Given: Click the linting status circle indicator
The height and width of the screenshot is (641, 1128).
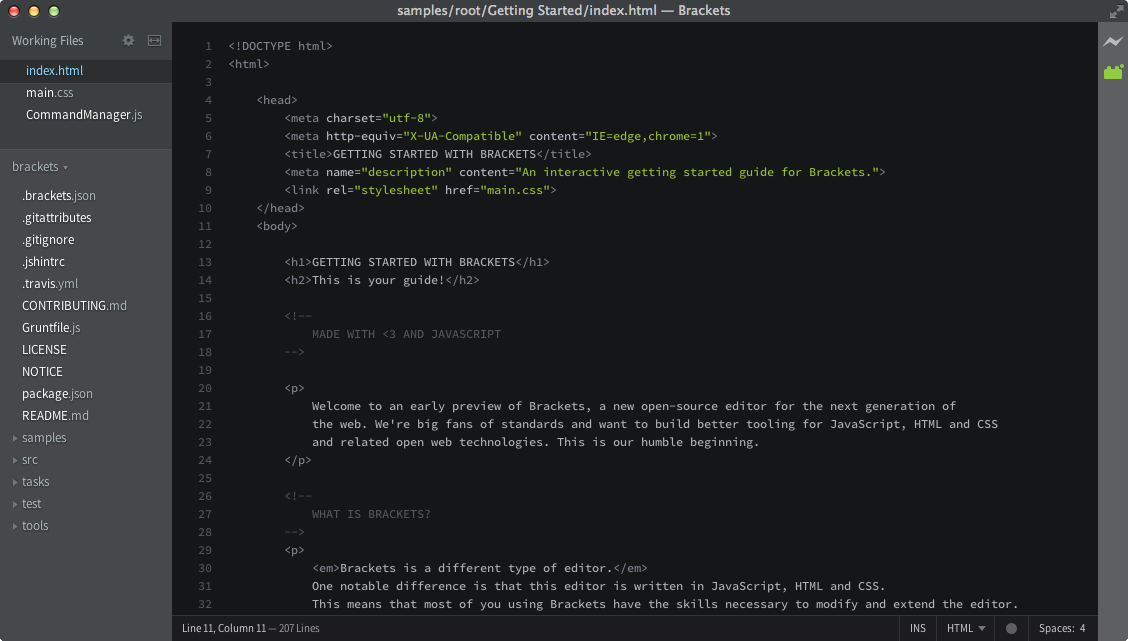Looking at the screenshot, I should click(1011, 628).
